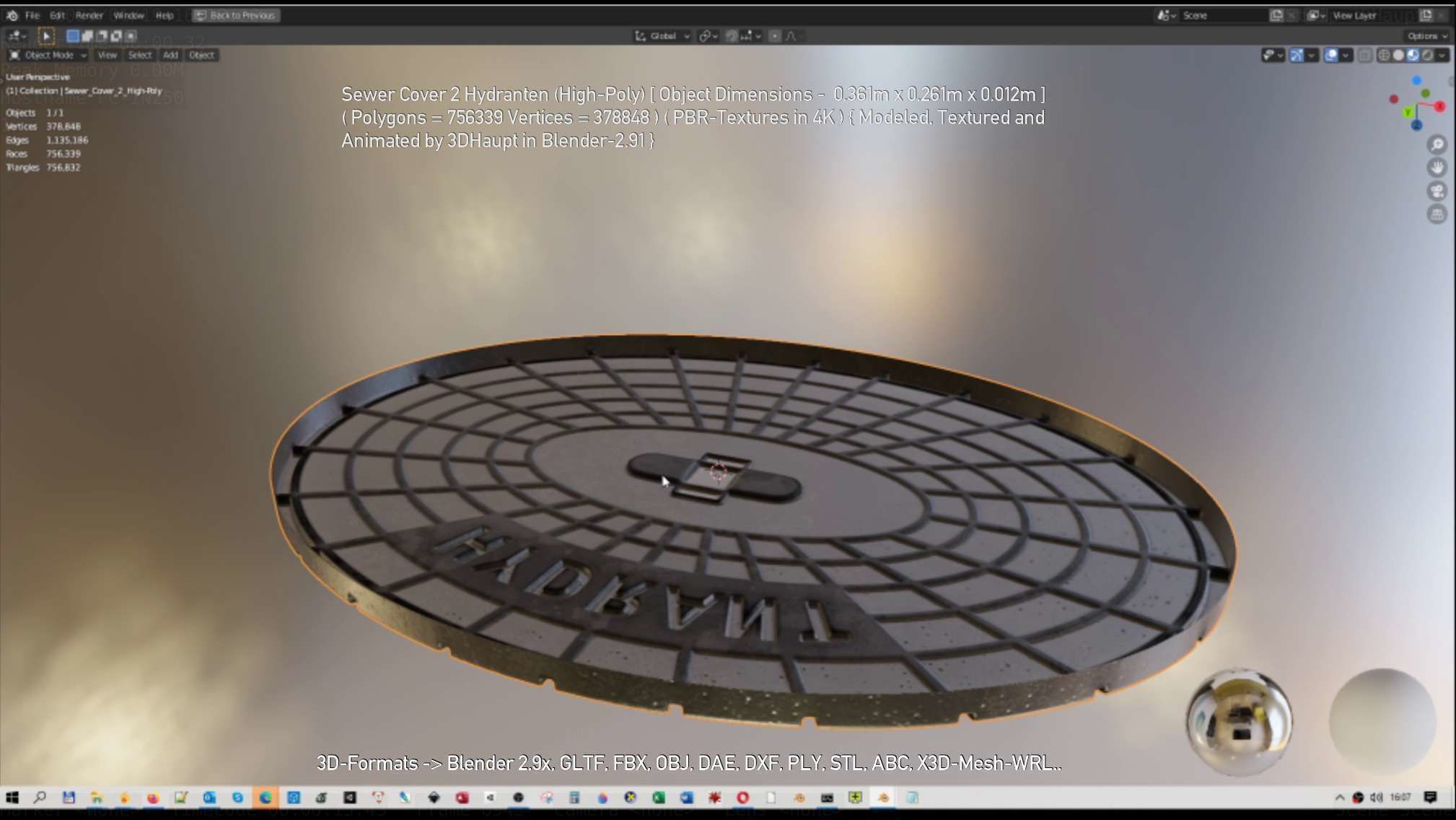
Task: Open the pivot point dropdown
Action: click(x=709, y=36)
